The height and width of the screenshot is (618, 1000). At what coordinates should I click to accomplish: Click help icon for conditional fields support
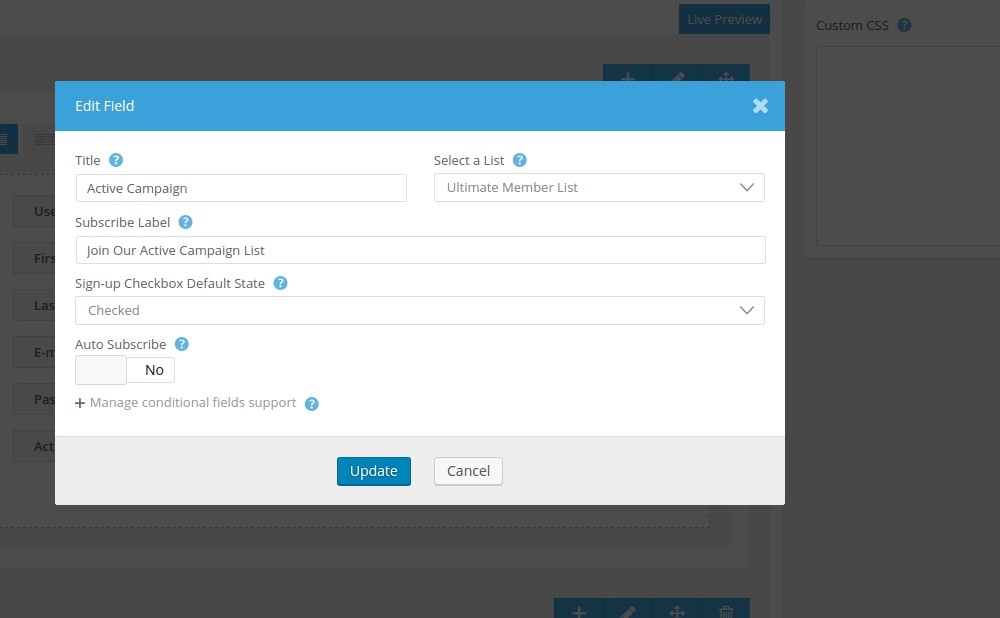pos(311,404)
